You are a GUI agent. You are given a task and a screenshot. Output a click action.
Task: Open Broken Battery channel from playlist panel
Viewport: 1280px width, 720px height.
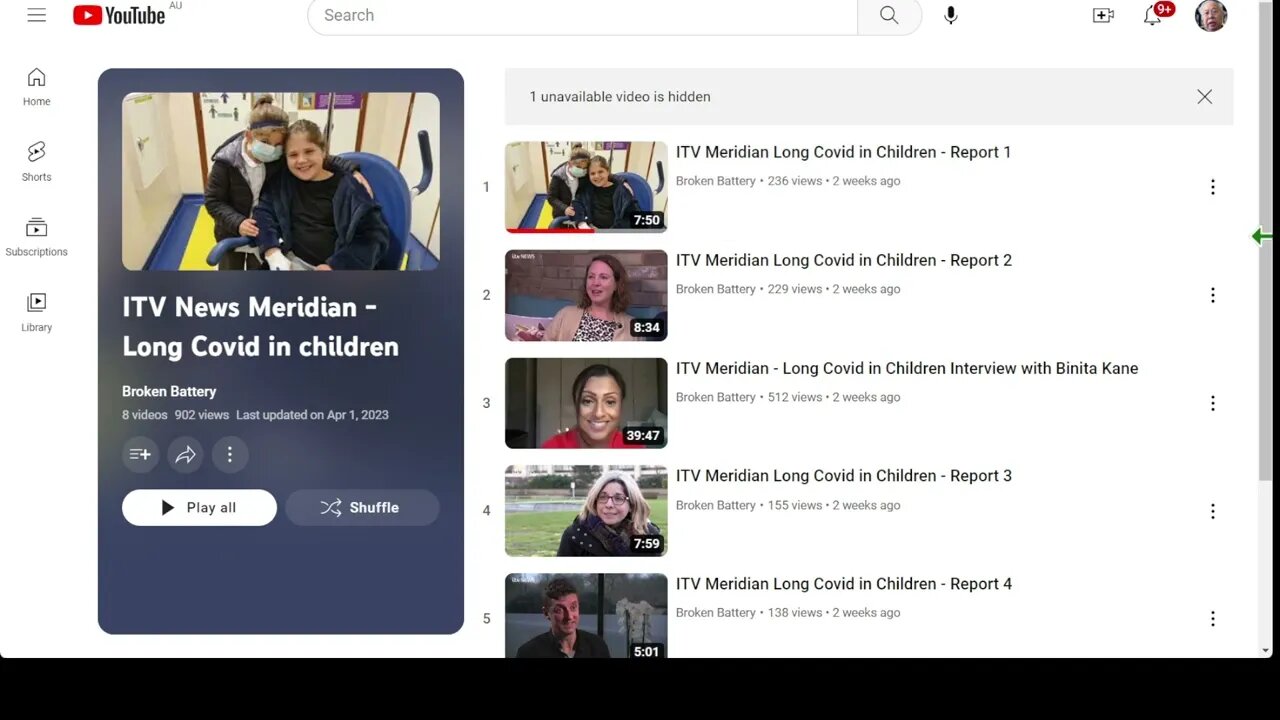169,391
